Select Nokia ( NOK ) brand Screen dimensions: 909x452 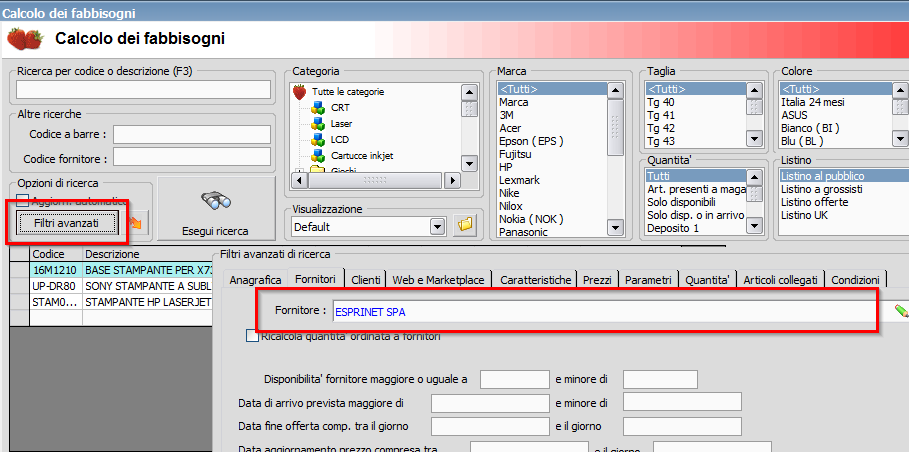click(531, 219)
